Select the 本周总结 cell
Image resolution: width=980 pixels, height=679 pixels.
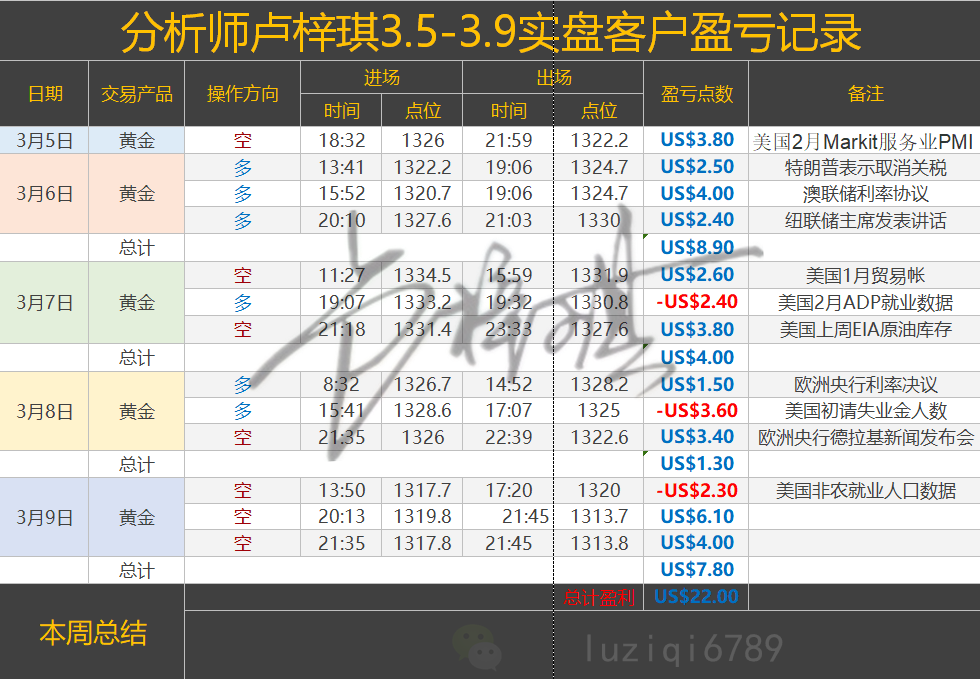(92, 632)
